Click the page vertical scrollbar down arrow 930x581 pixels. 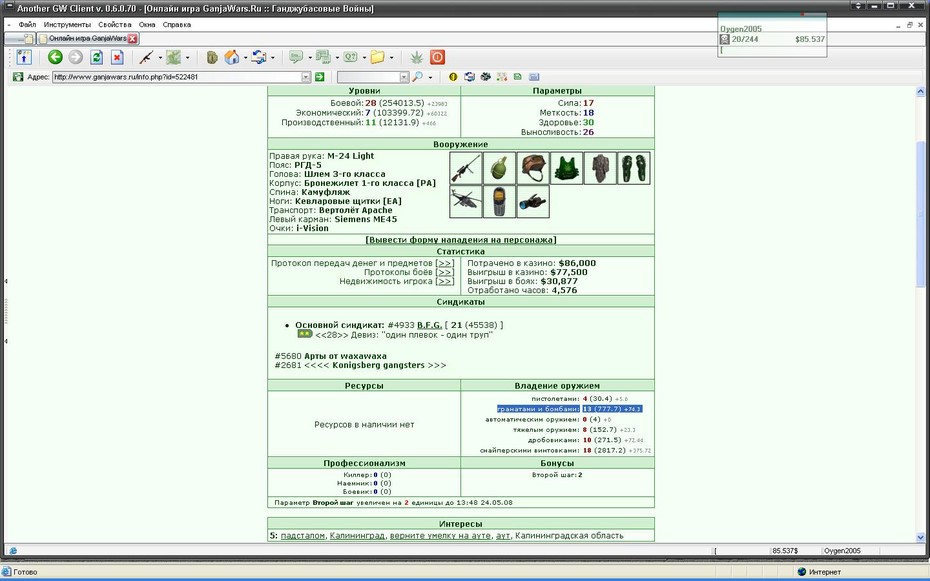pyautogui.click(x=921, y=537)
